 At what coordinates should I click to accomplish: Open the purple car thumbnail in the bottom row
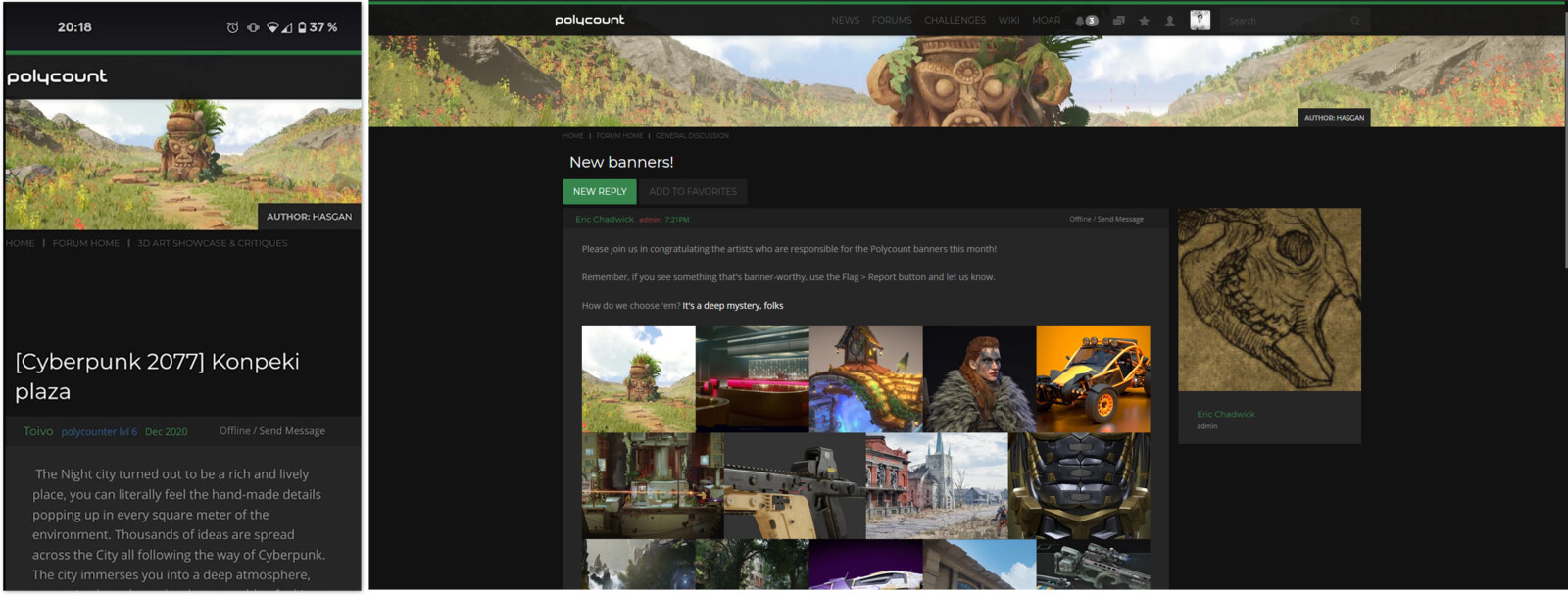tap(866, 565)
